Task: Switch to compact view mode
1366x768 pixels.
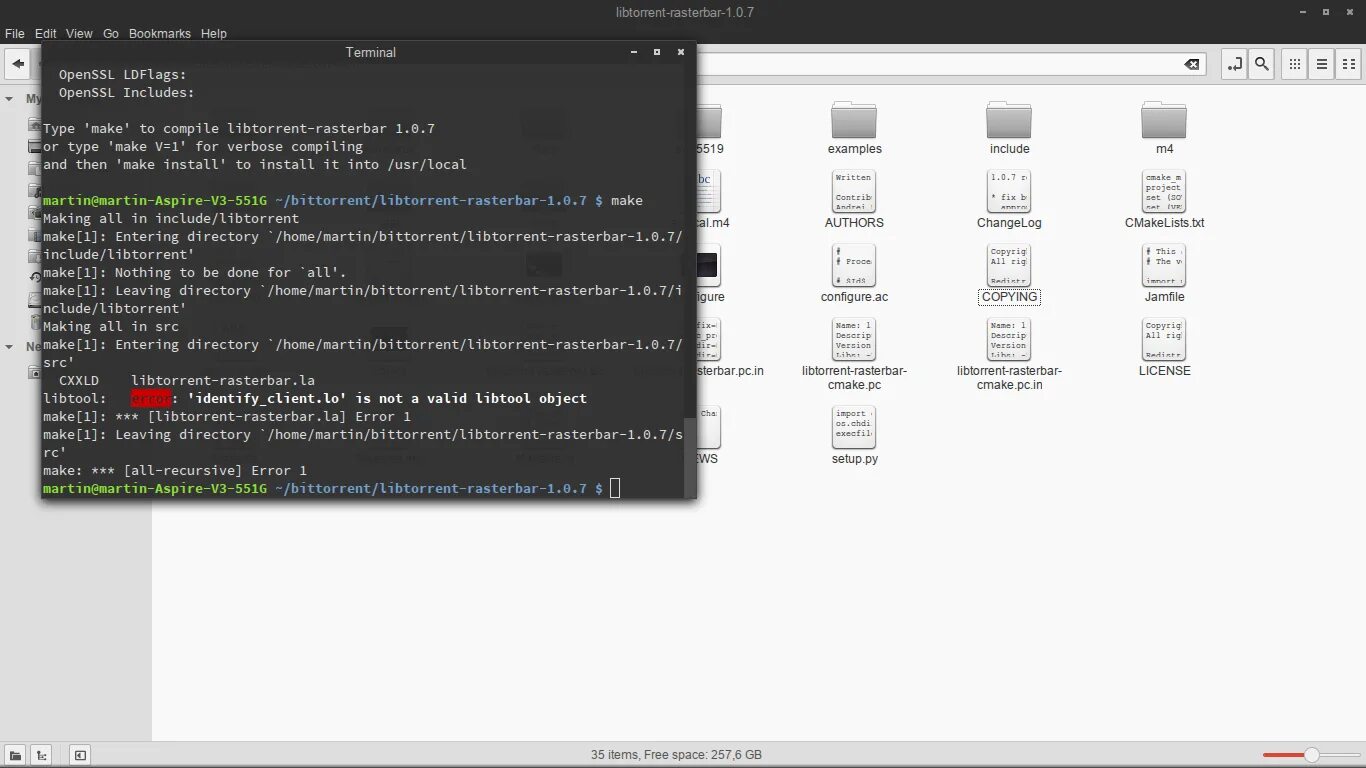Action: click(x=1348, y=63)
